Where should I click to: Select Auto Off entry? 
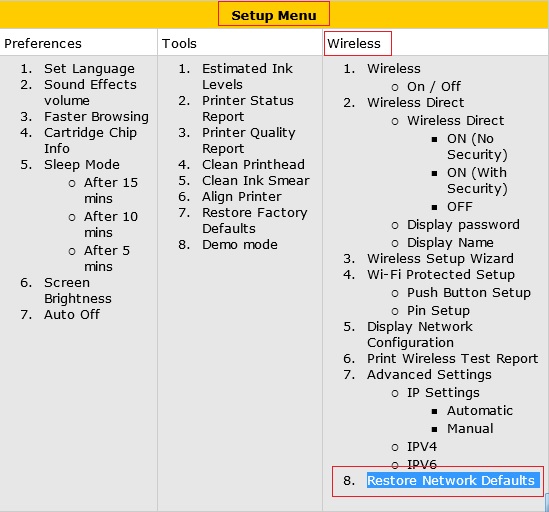point(72,314)
